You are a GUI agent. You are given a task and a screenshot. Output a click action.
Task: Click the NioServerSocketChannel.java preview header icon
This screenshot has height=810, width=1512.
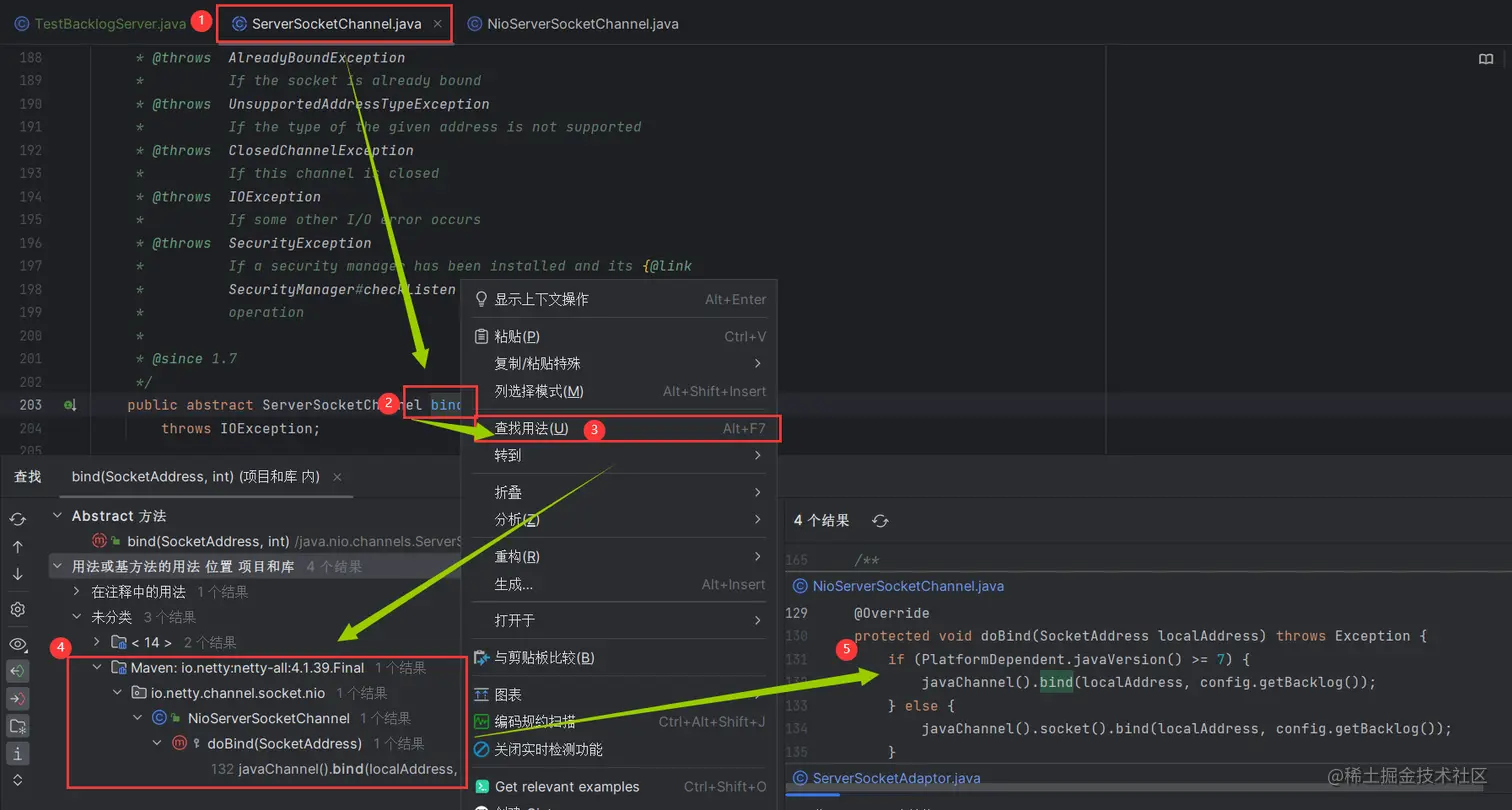point(800,586)
